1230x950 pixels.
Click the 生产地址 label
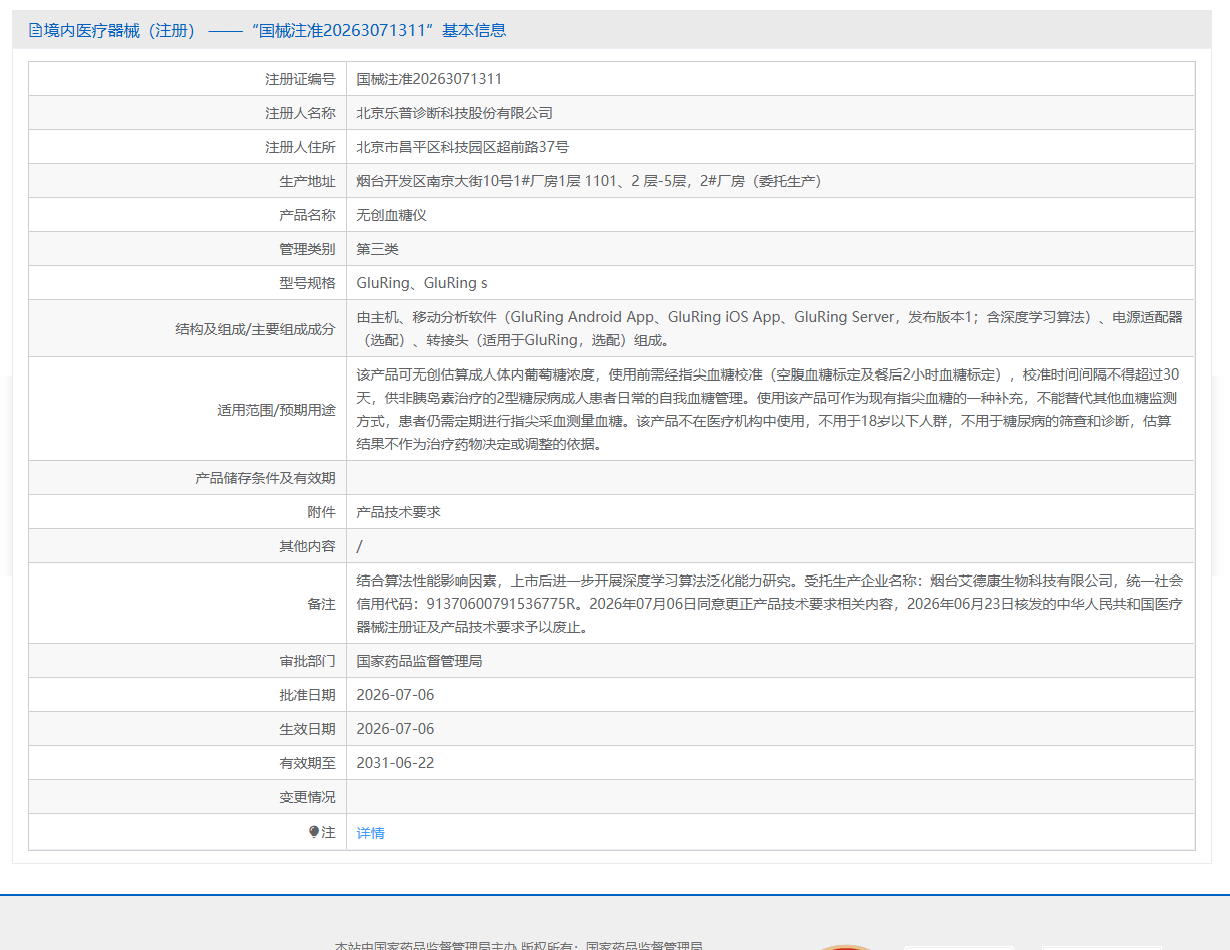click(x=307, y=181)
